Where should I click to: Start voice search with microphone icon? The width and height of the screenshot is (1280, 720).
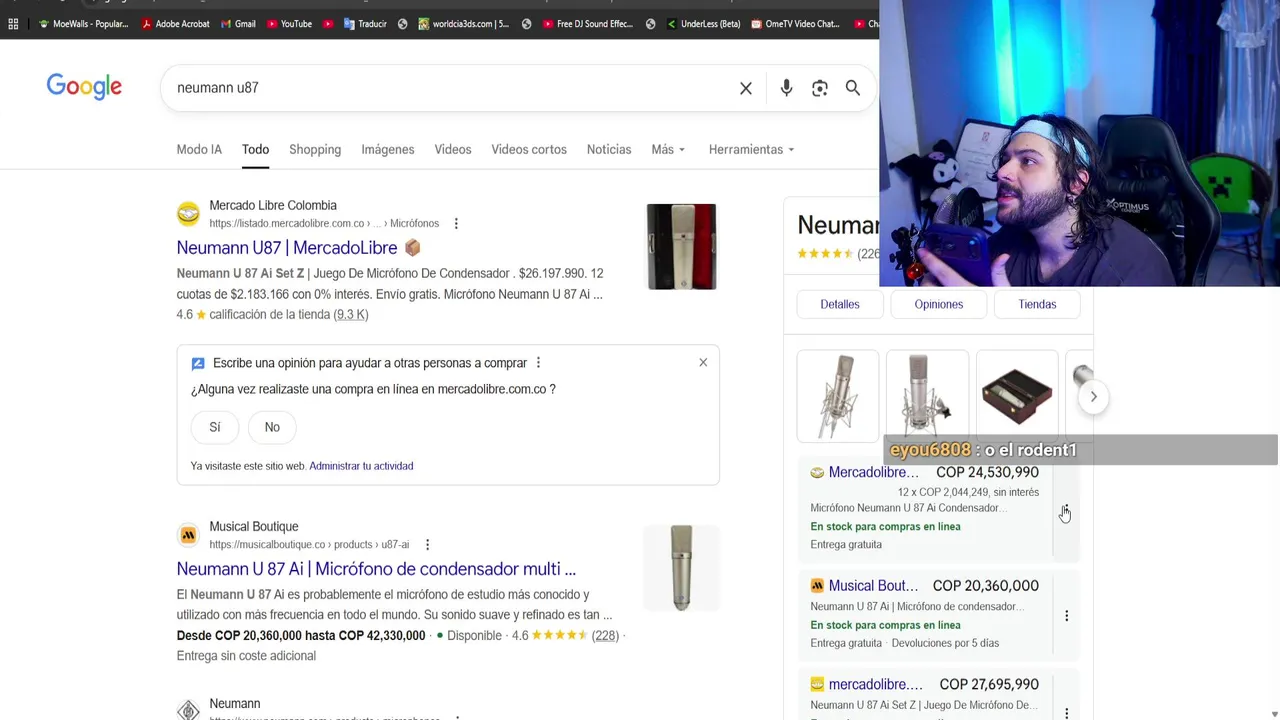pos(786,88)
